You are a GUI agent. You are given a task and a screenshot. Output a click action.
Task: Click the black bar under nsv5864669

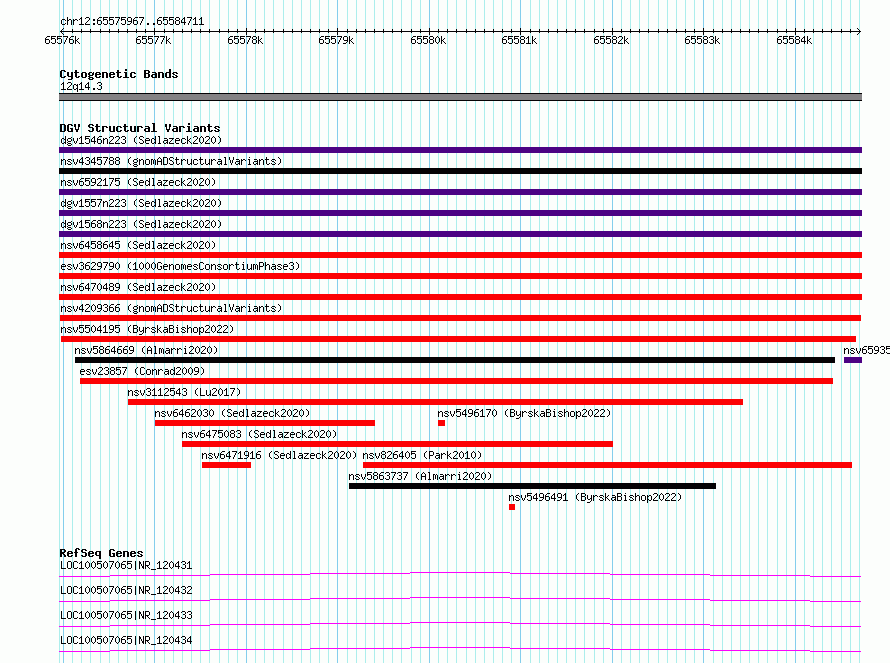tap(455, 360)
